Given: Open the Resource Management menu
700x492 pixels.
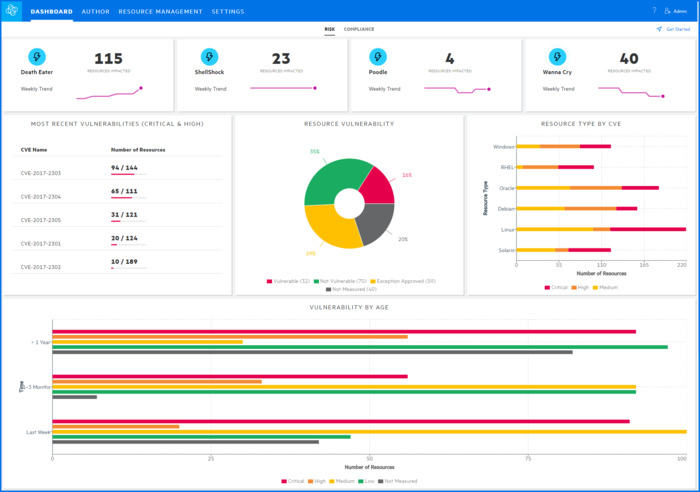Looking at the screenshot, I should click(160, 11).
